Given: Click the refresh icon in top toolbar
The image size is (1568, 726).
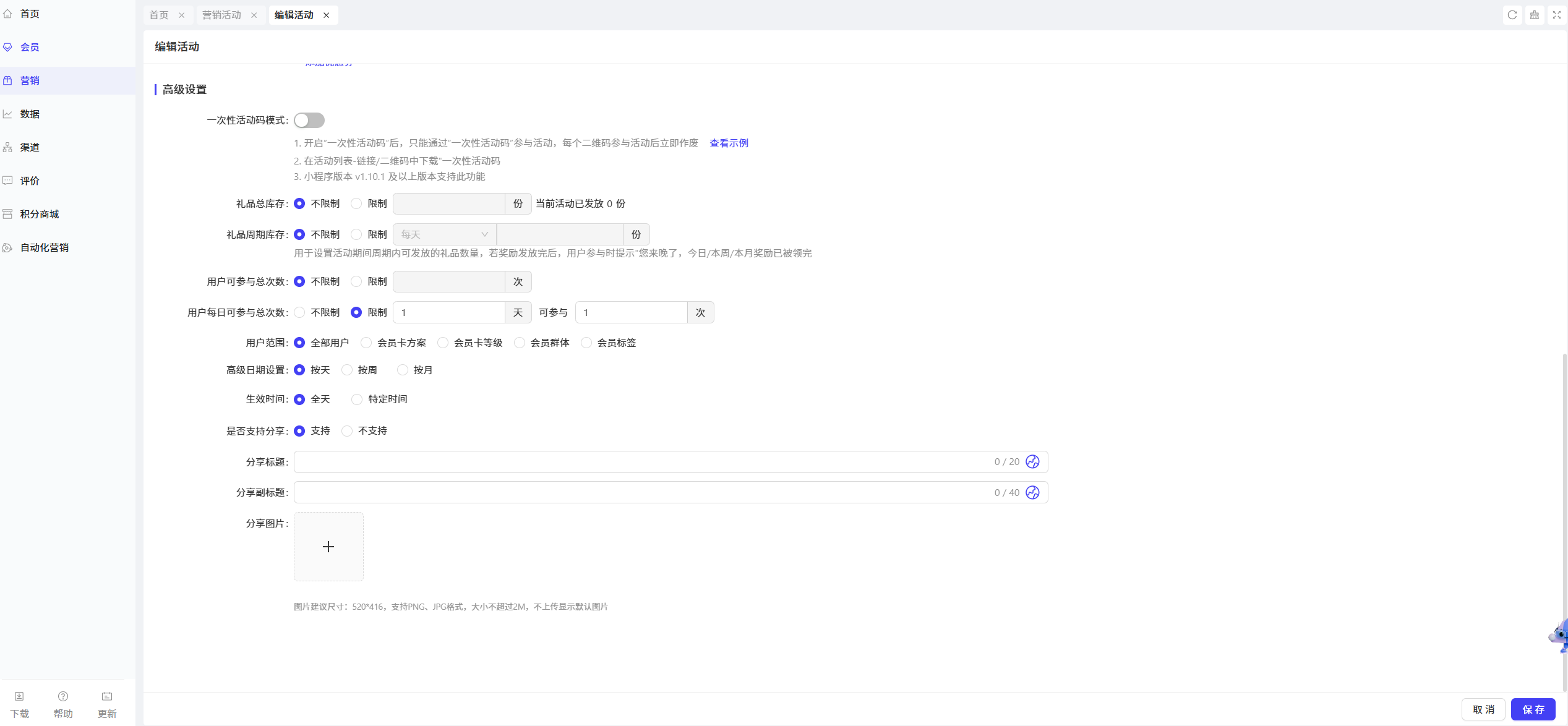Looking at the screenshot, I should coord(1512,15).
